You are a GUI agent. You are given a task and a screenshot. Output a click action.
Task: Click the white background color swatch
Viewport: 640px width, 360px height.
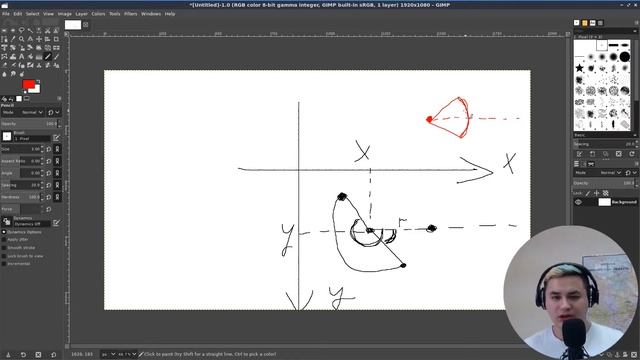(36, 90)
